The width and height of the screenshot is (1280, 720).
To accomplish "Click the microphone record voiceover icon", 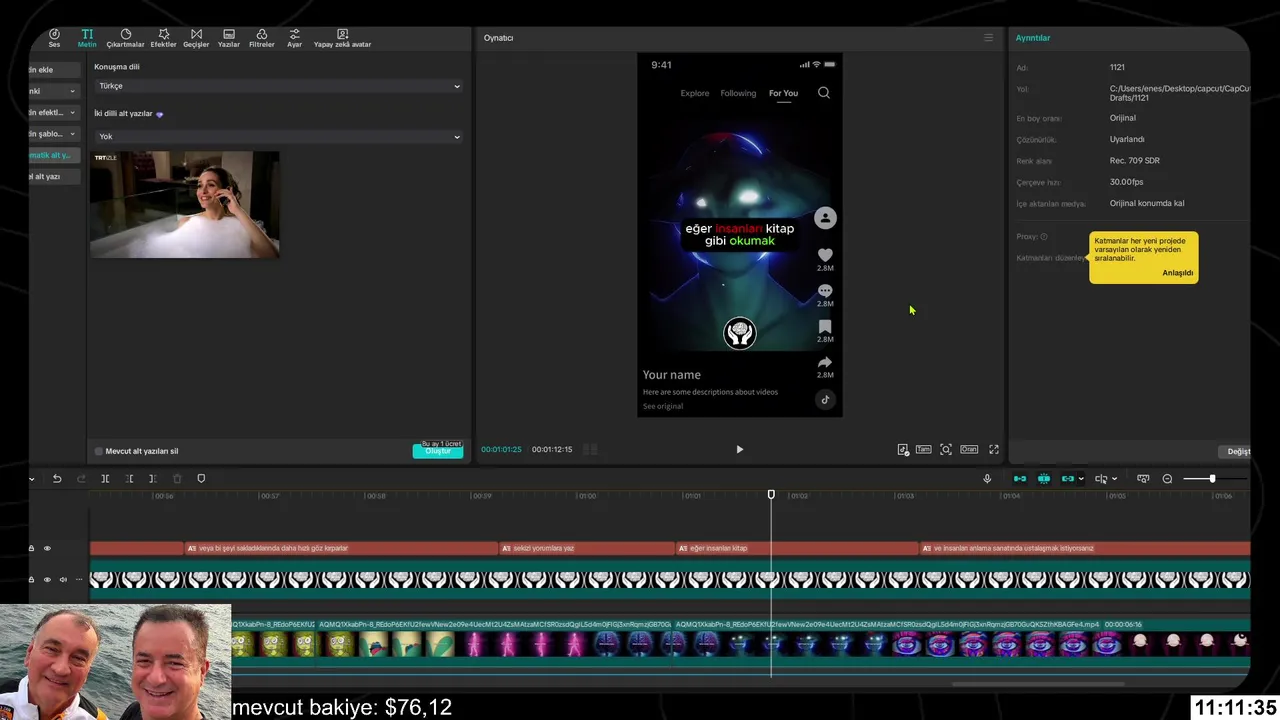I will pyautogui.click(x=987, y=479).
